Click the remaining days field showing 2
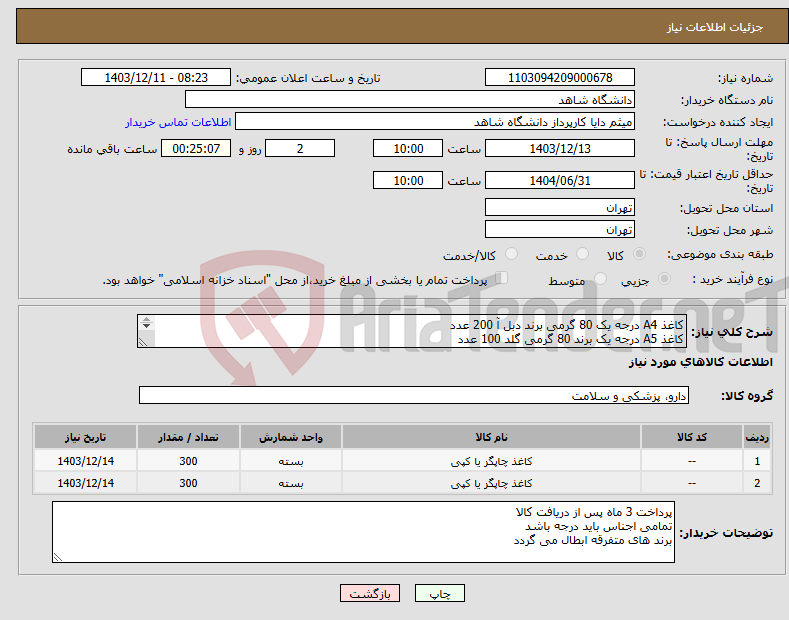Image resolution: width=789 pixels, height=620 pixels. (x=300, y=148)
